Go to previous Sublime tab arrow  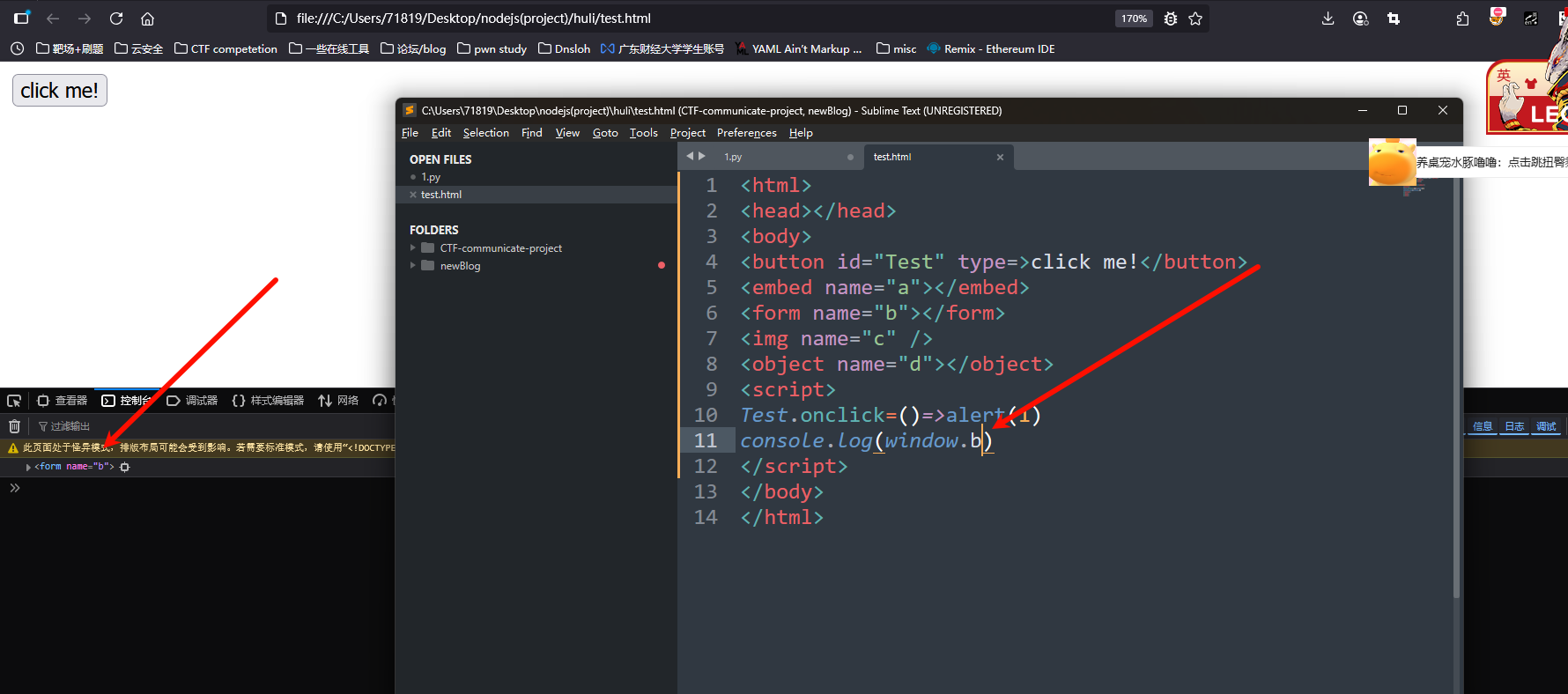[x=691, y=156]
